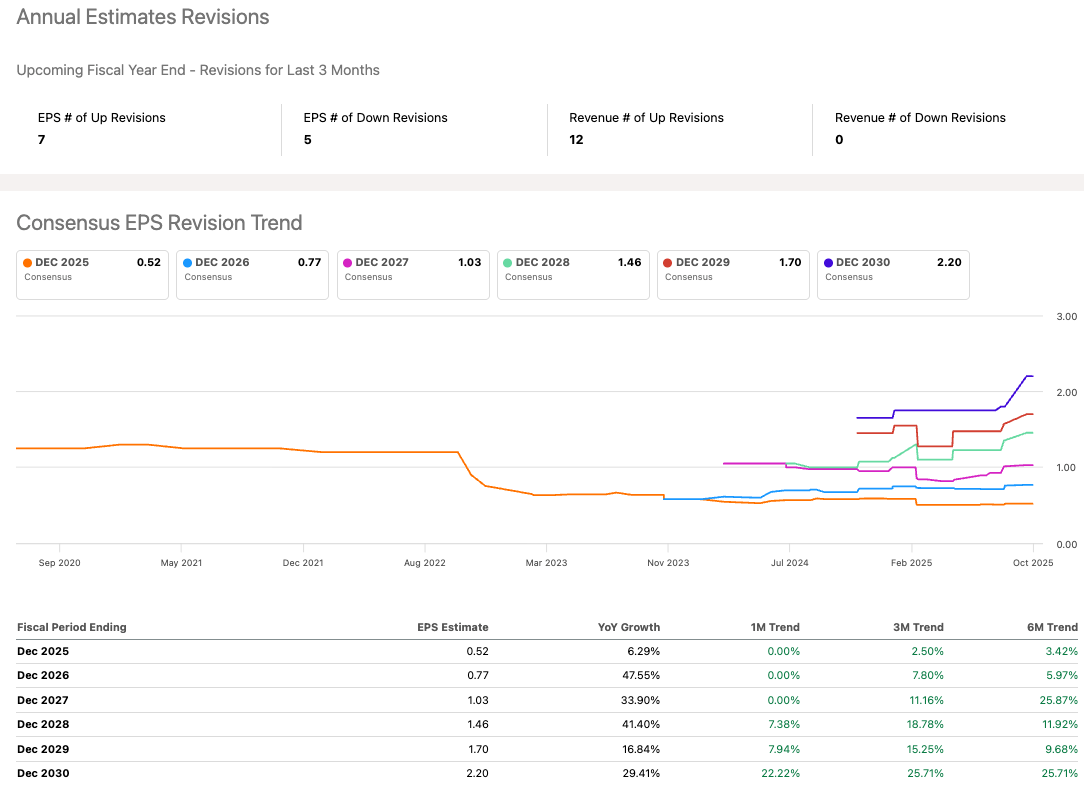The image size is (1084, 790).
Task: Click the DEC 2026 consensus value 0.77
Action: pyautogui.click(x=310, y=262)
